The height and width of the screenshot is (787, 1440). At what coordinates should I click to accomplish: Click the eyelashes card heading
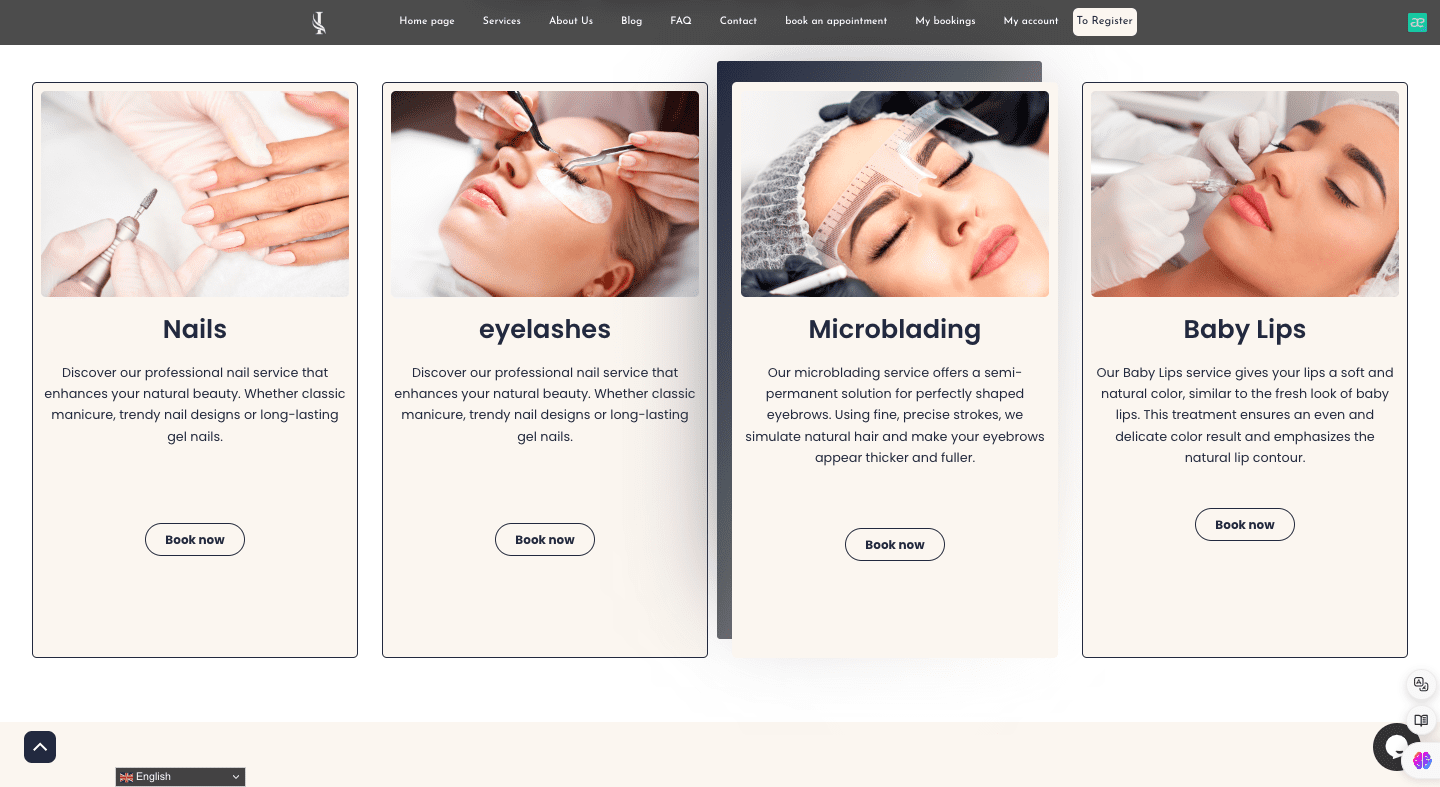(545, 329)
